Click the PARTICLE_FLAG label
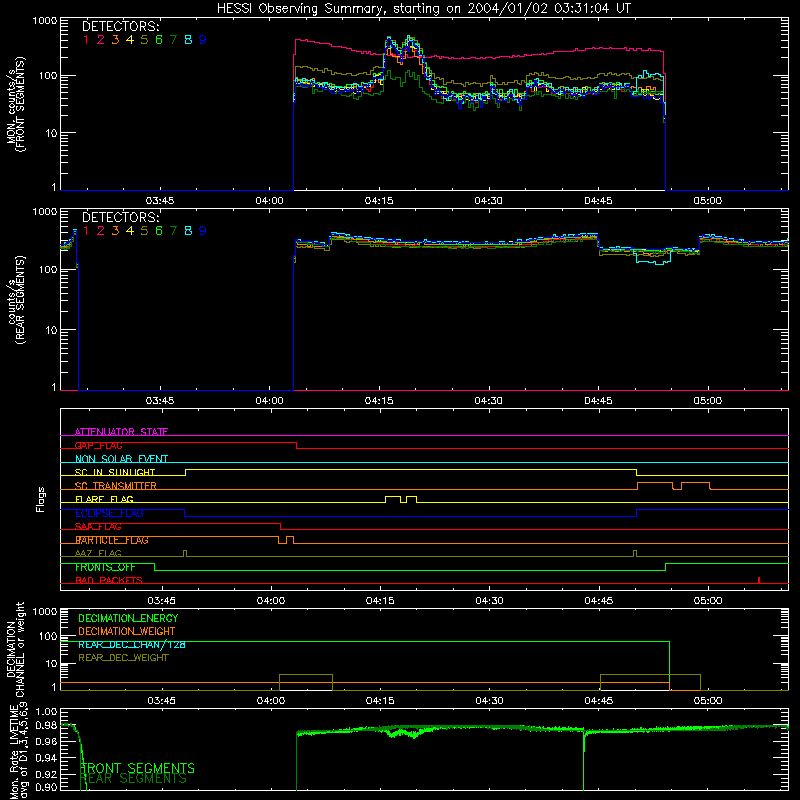 tap(112, 540)
